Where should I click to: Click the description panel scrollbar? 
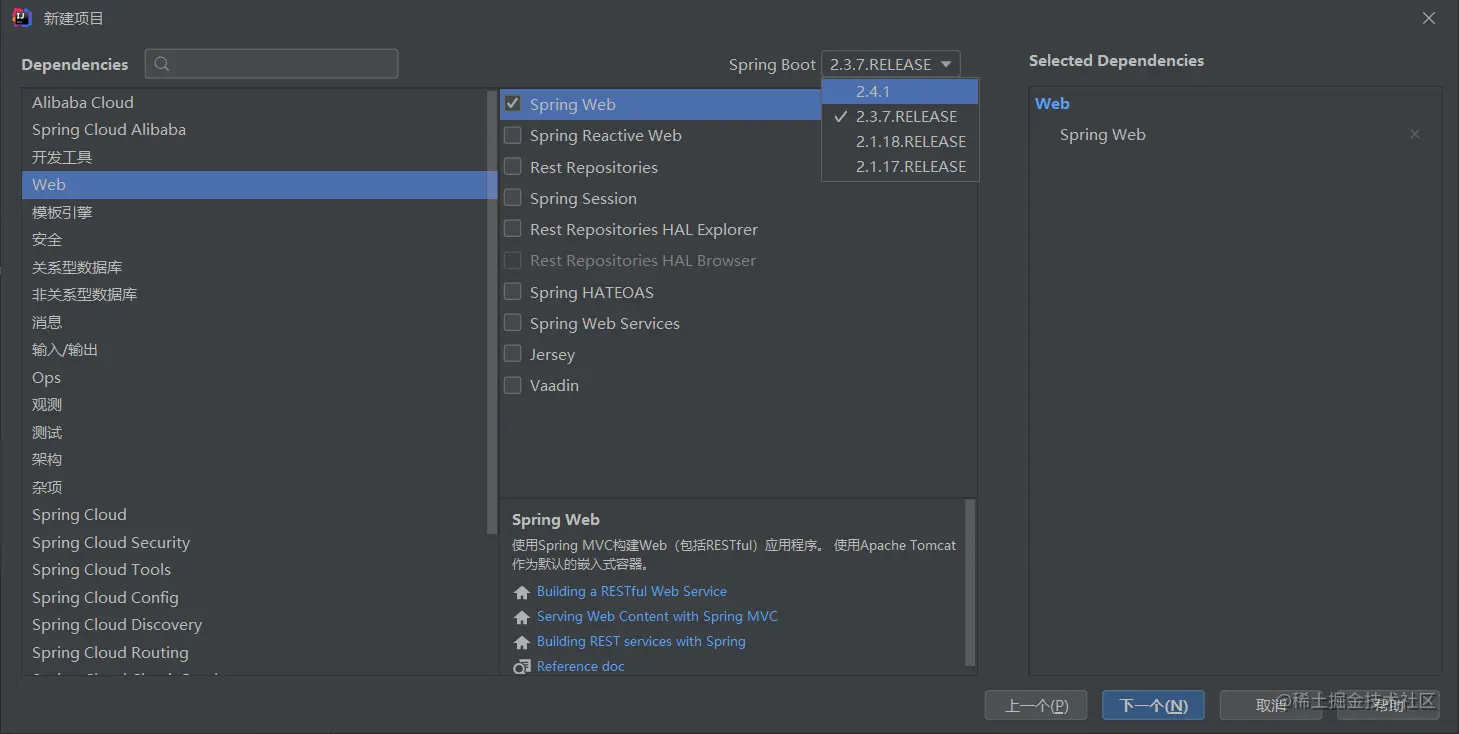coord(969,582)
